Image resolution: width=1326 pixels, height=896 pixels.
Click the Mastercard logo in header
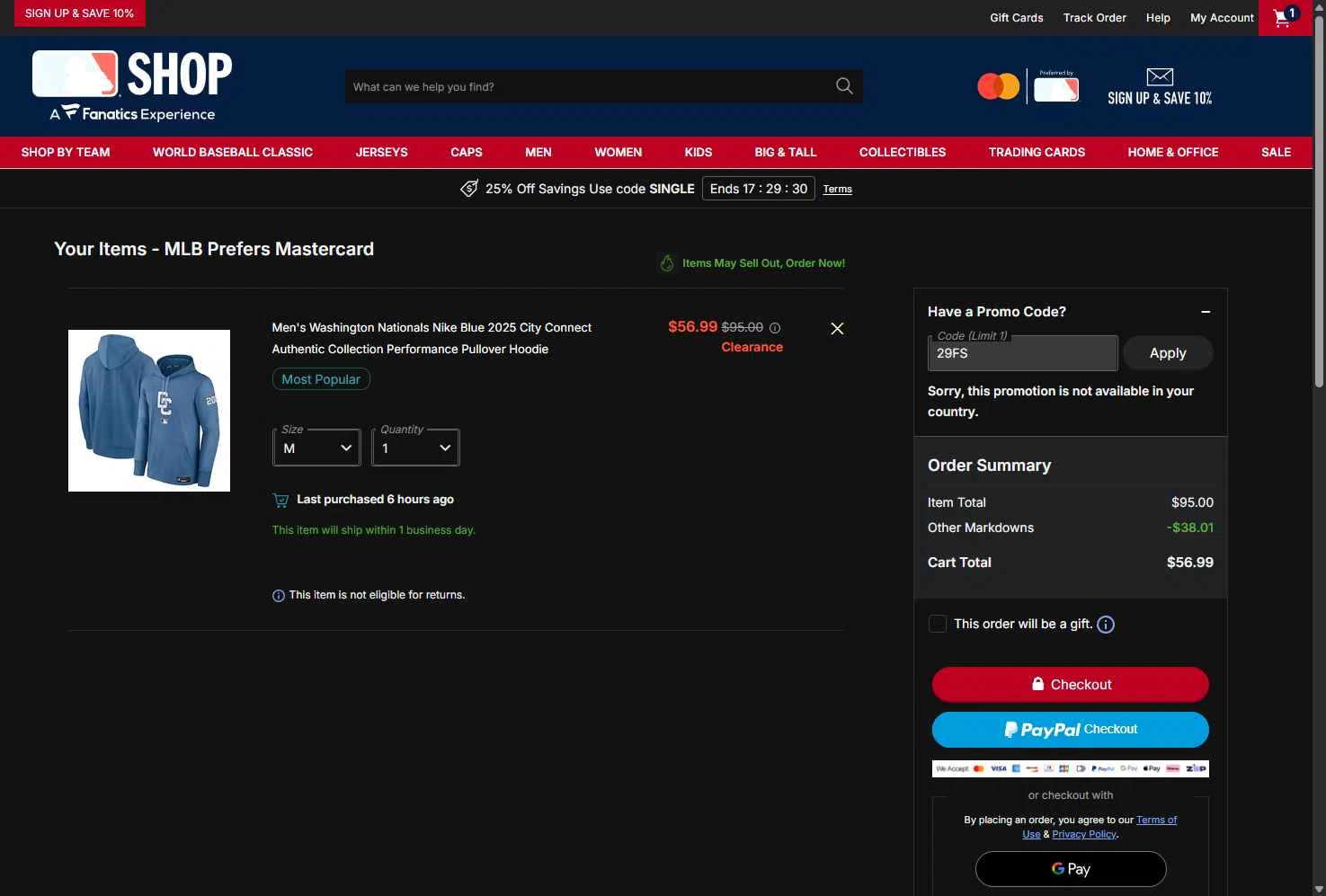coord(999,87)
